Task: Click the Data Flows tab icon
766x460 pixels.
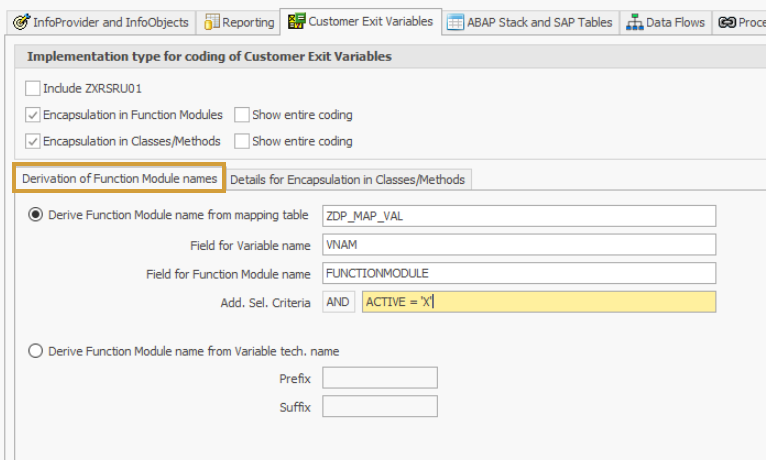Action: coord(634,22)
